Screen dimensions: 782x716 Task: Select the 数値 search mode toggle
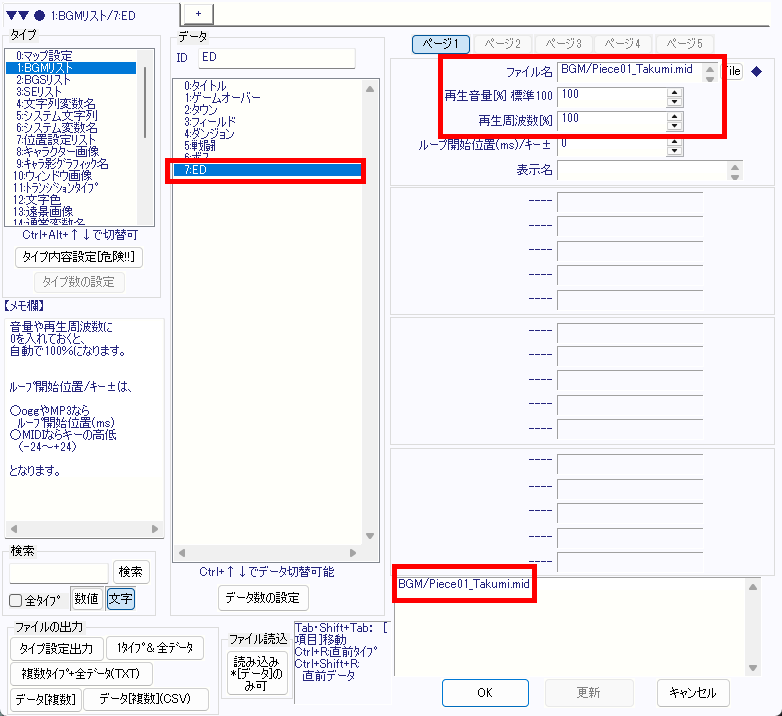point(87,599)
